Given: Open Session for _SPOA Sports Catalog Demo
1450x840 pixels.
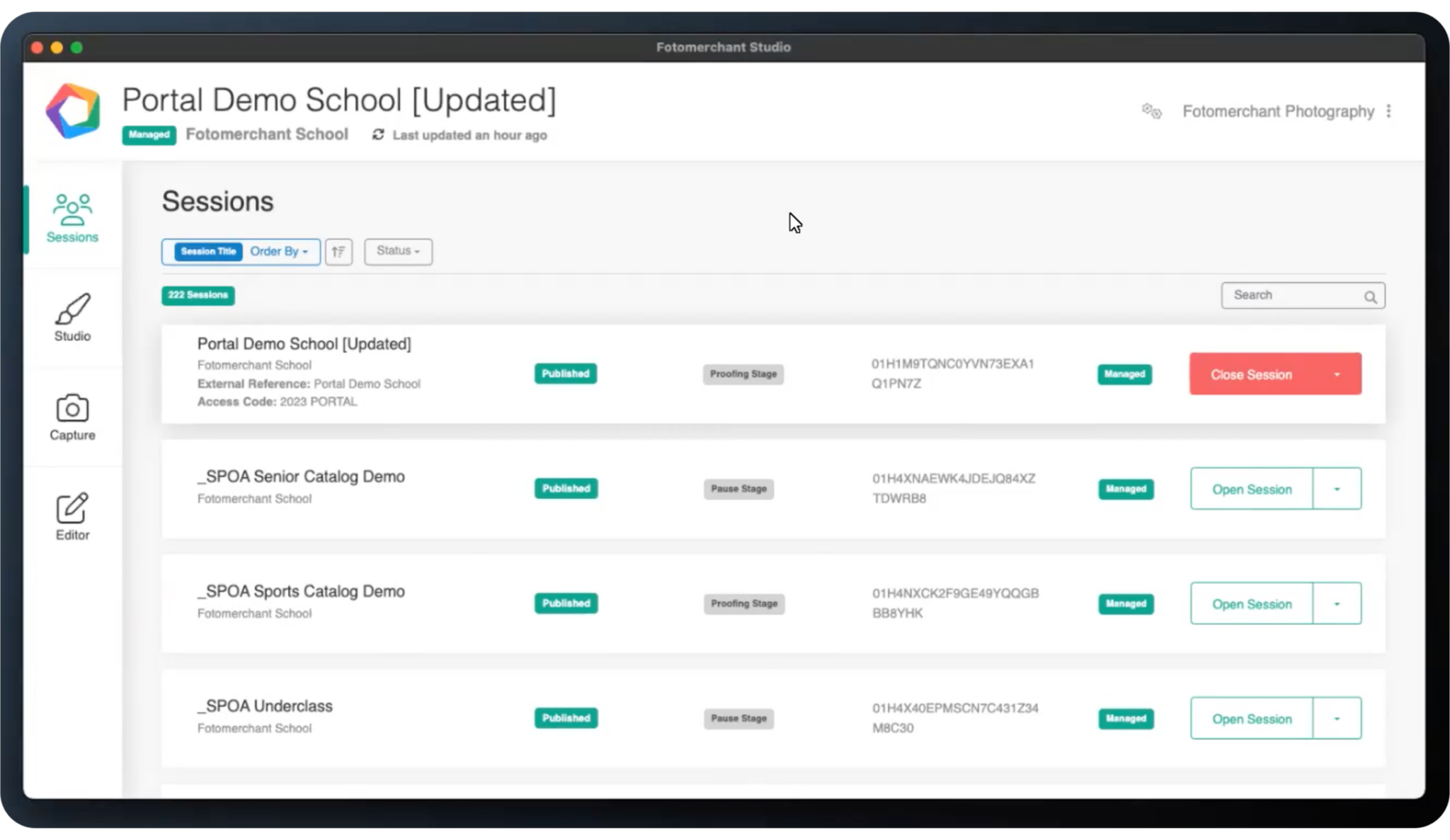Looking at the screenshot, I should pyautogui.click(x=1252, y=604).
